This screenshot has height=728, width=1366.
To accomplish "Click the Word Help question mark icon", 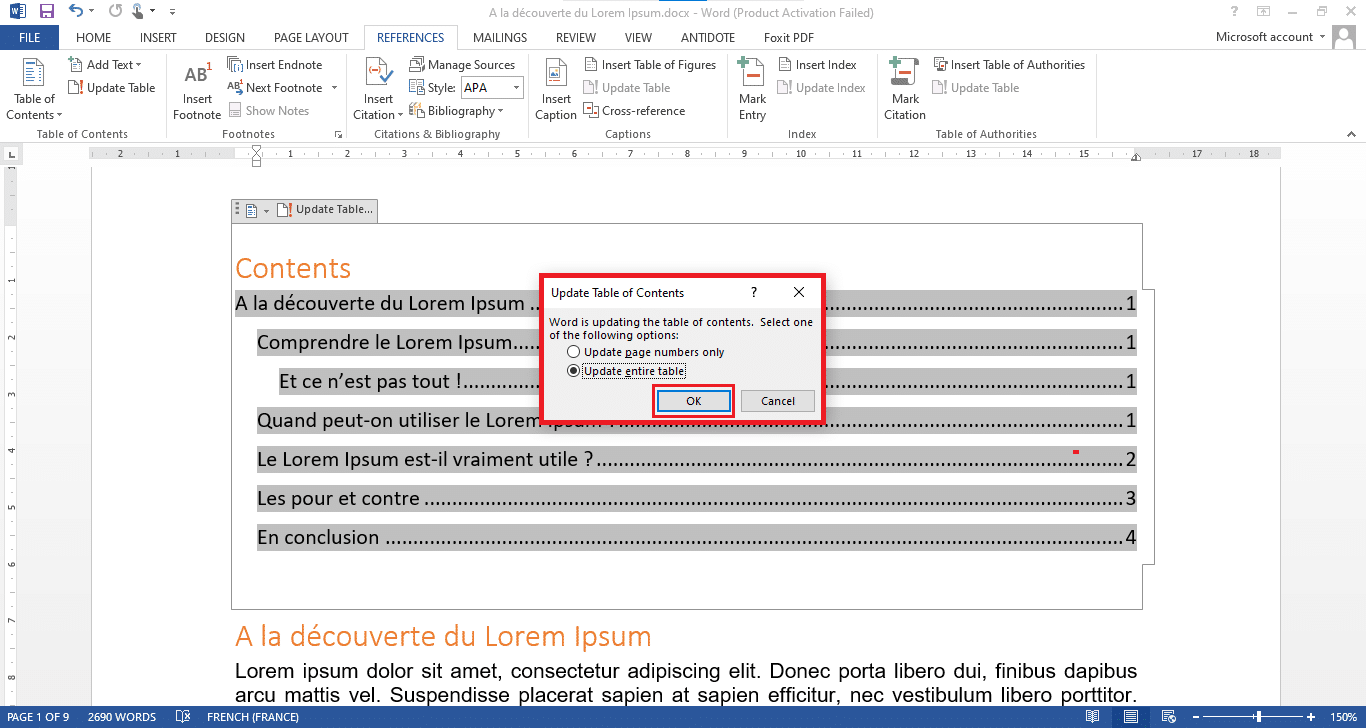I will point(1235,12).
